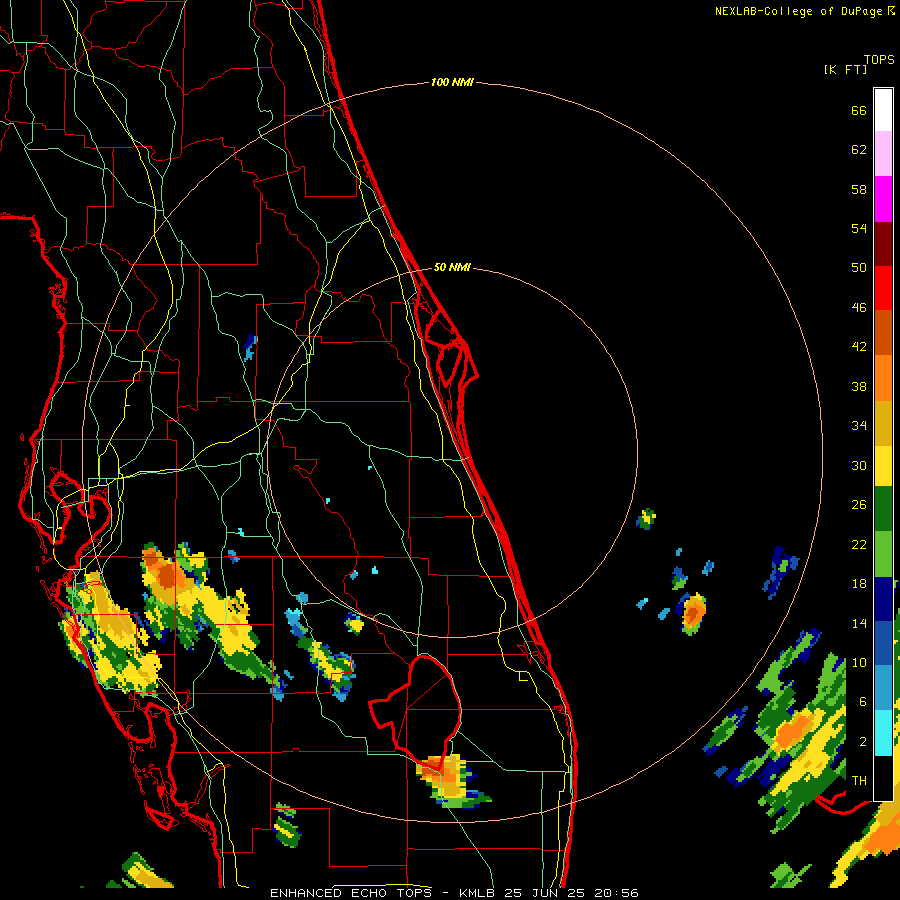
Task: Click the TH threshold label
Action: pos(859,781)
